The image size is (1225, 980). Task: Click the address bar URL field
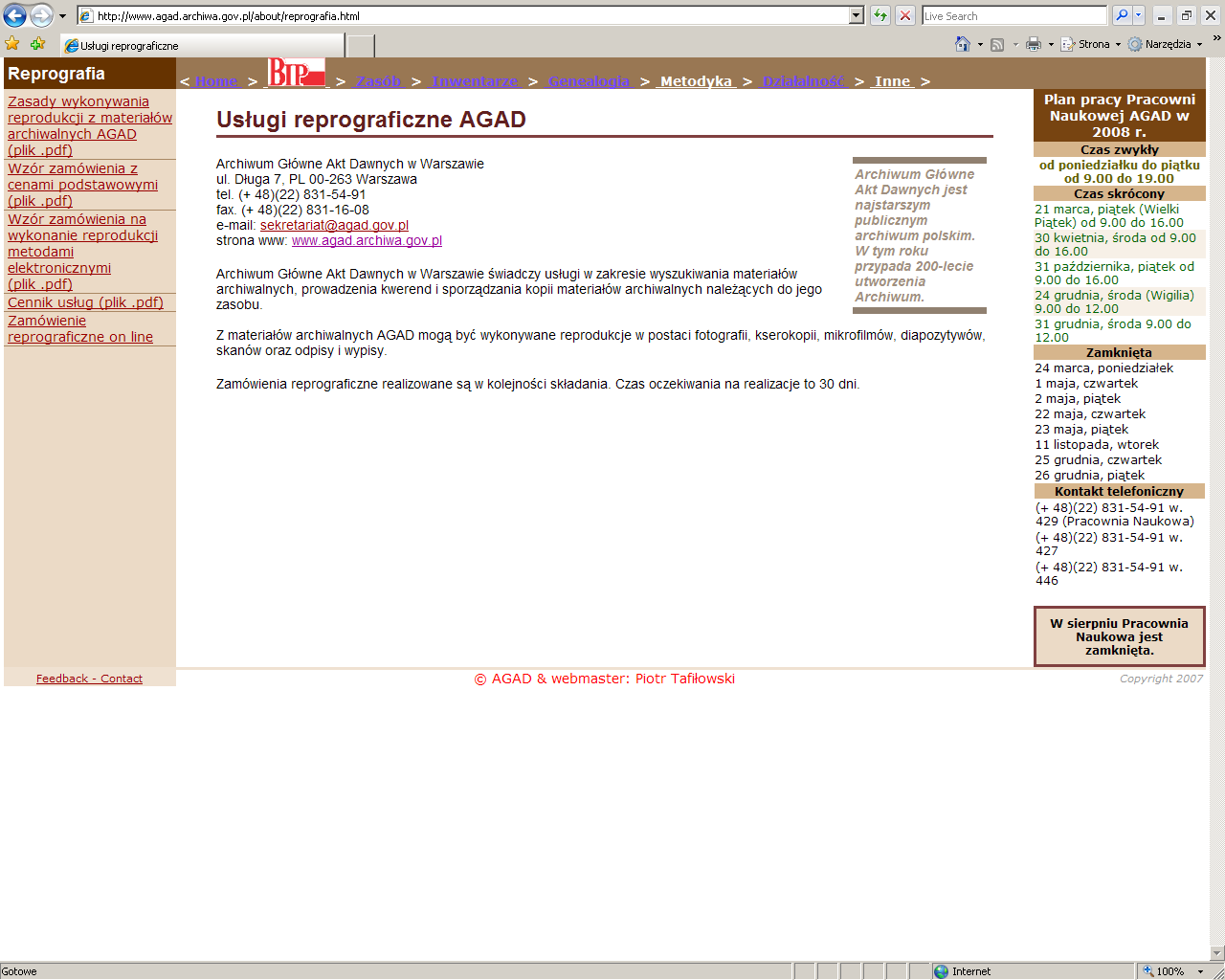coord(463,16)
